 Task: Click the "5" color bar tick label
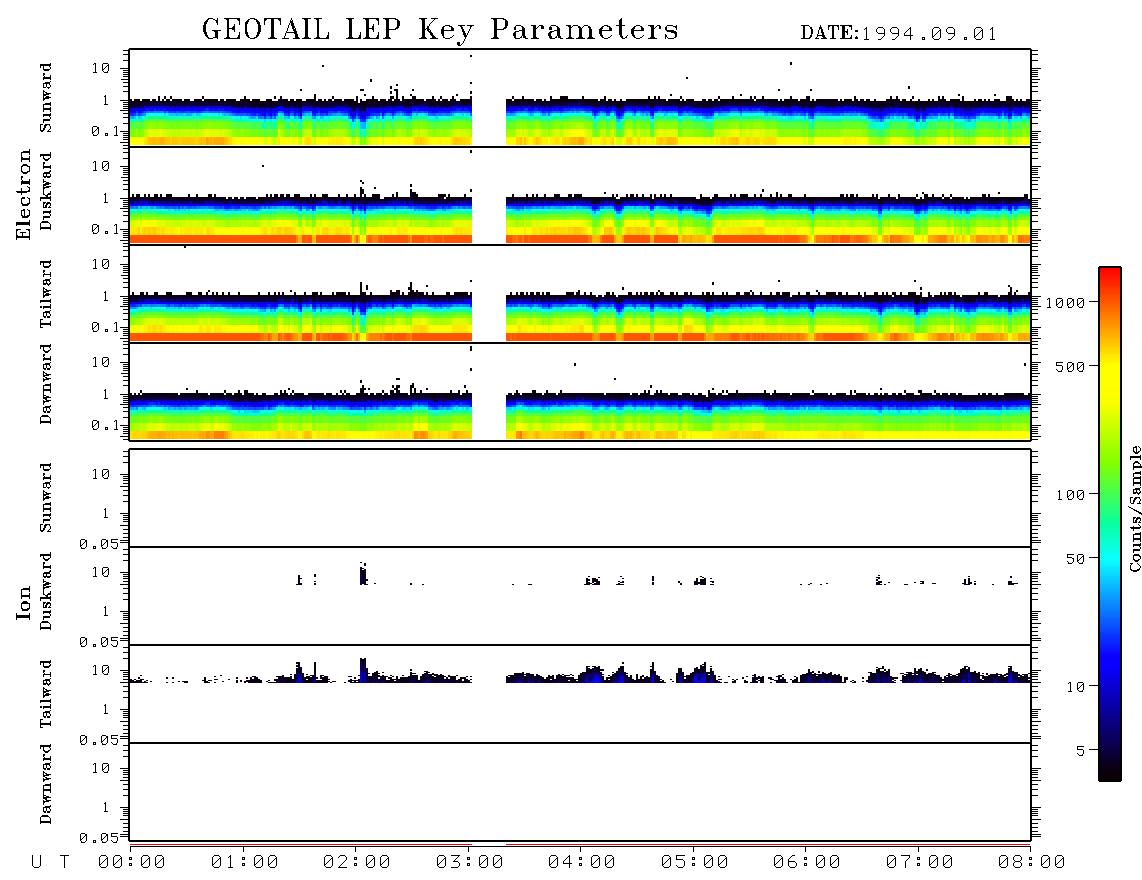[1080, 751]
